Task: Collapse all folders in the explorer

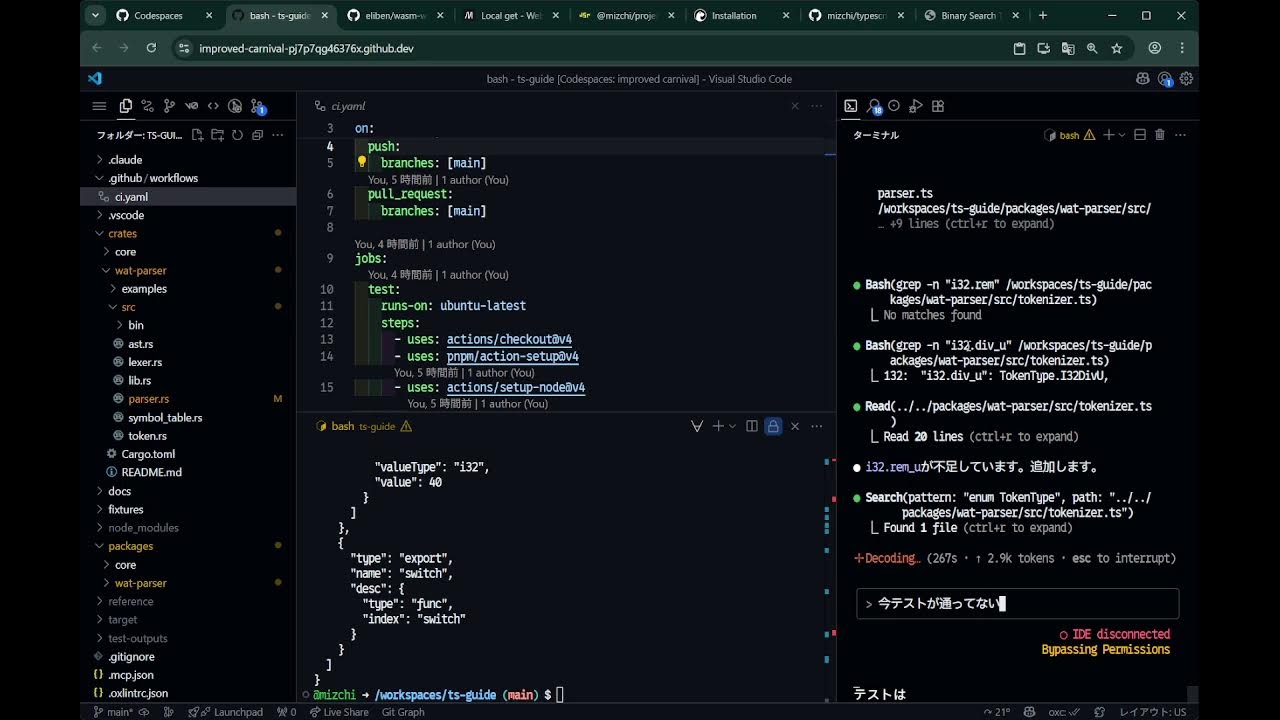Action: pos(257,135)
